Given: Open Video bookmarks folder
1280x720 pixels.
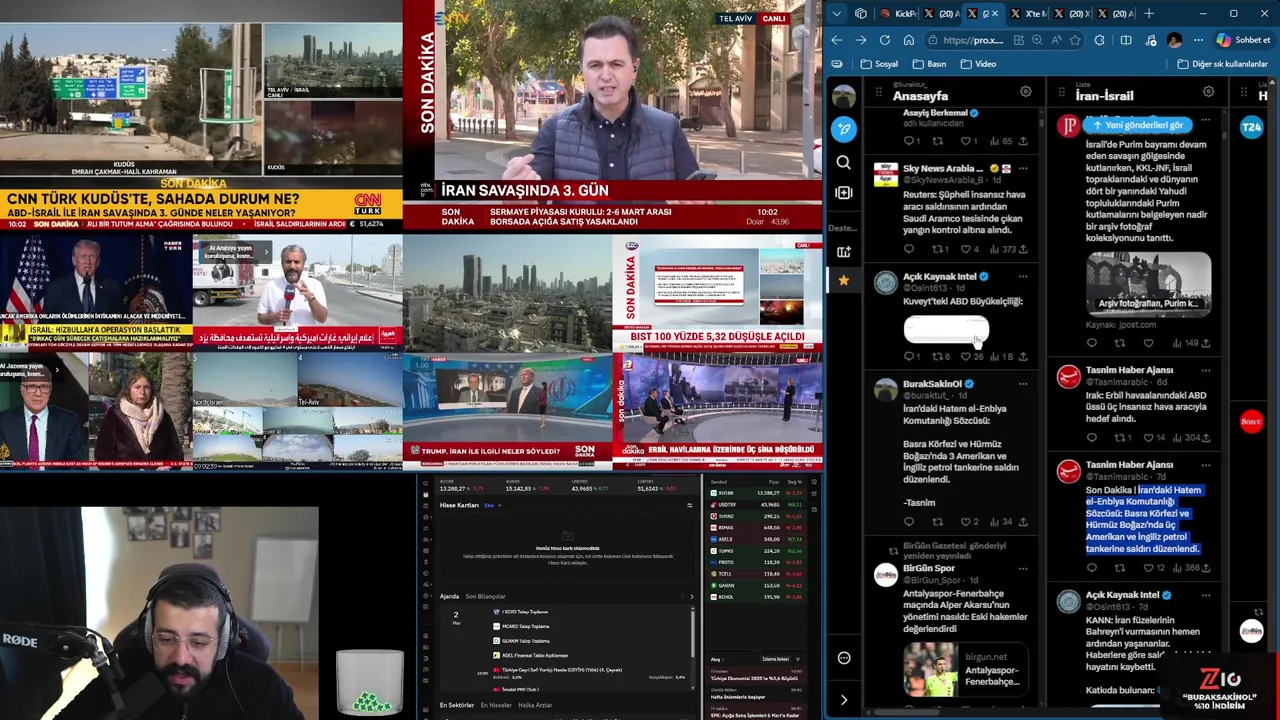Looking at the screenshot, I should [978, 64].
